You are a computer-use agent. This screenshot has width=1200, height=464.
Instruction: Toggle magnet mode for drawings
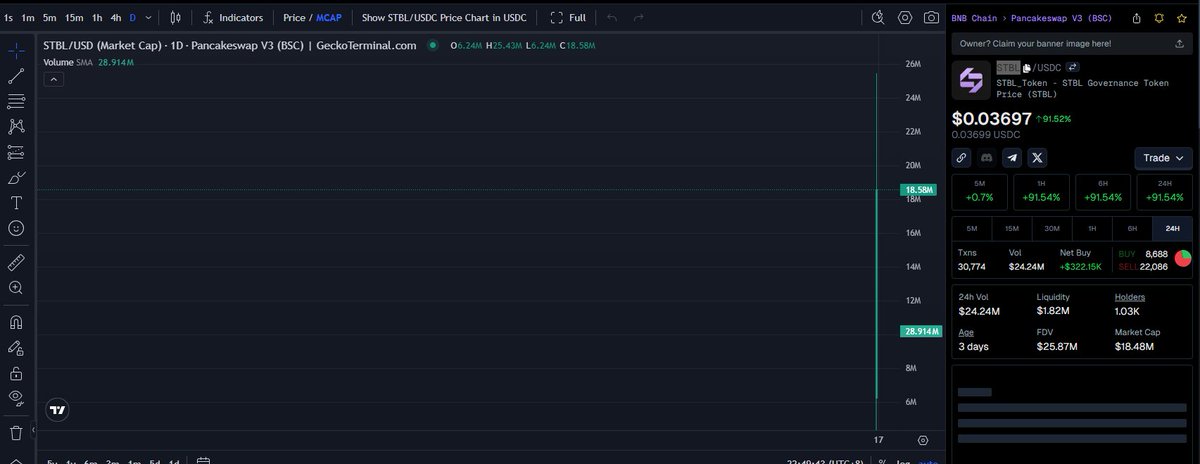(16, 323)
